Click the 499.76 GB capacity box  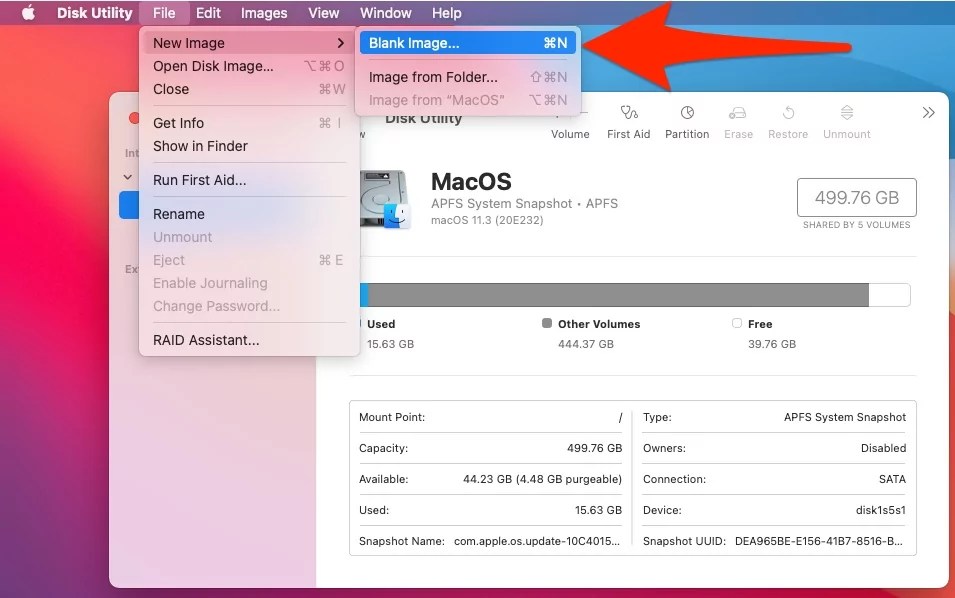[856, 197]
